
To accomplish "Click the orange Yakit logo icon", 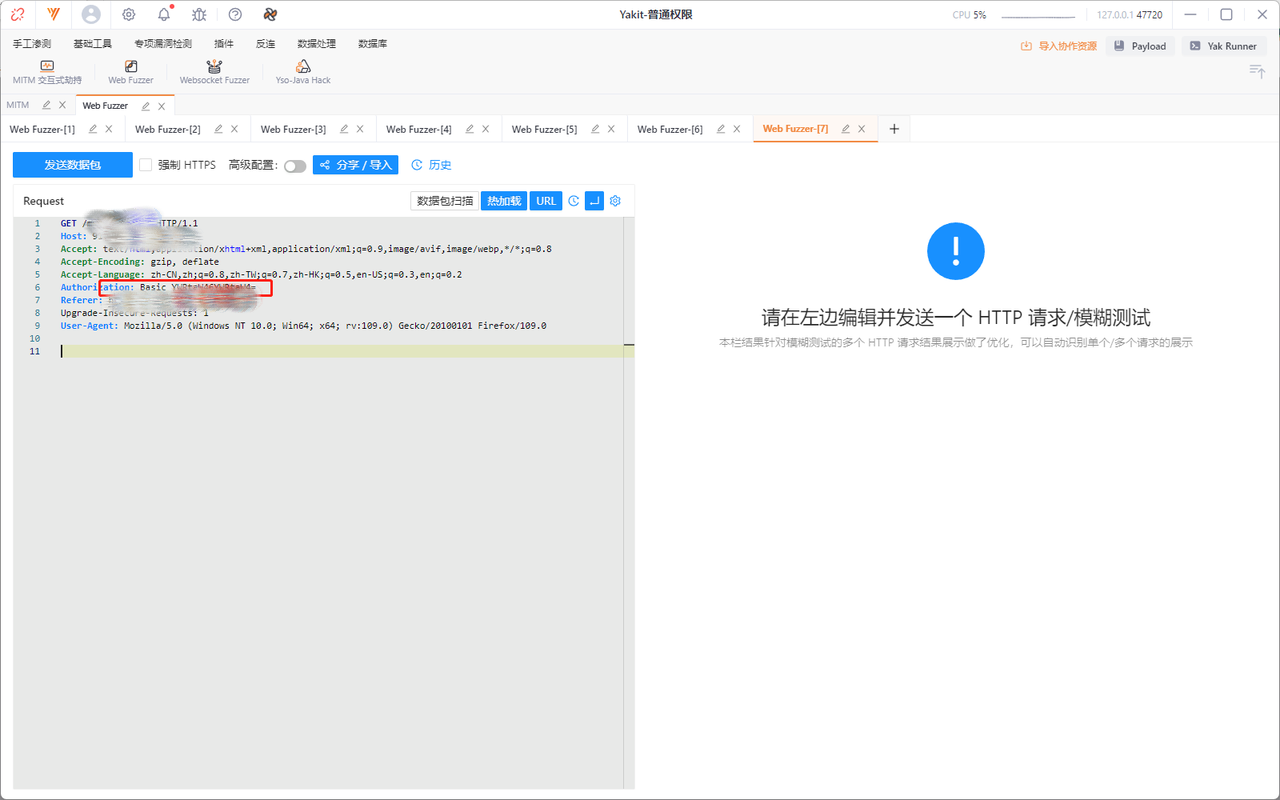I will [x=54, y=15].
